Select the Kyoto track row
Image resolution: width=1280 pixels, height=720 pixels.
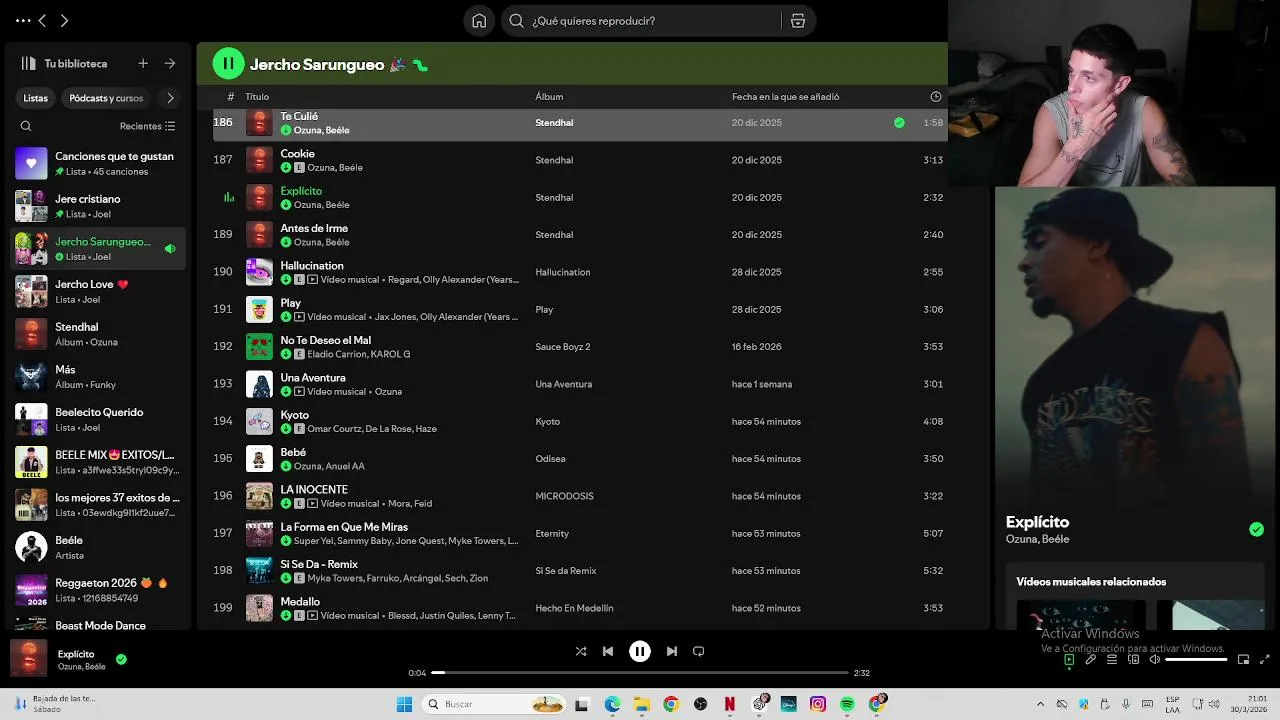(x=580, y=421)
